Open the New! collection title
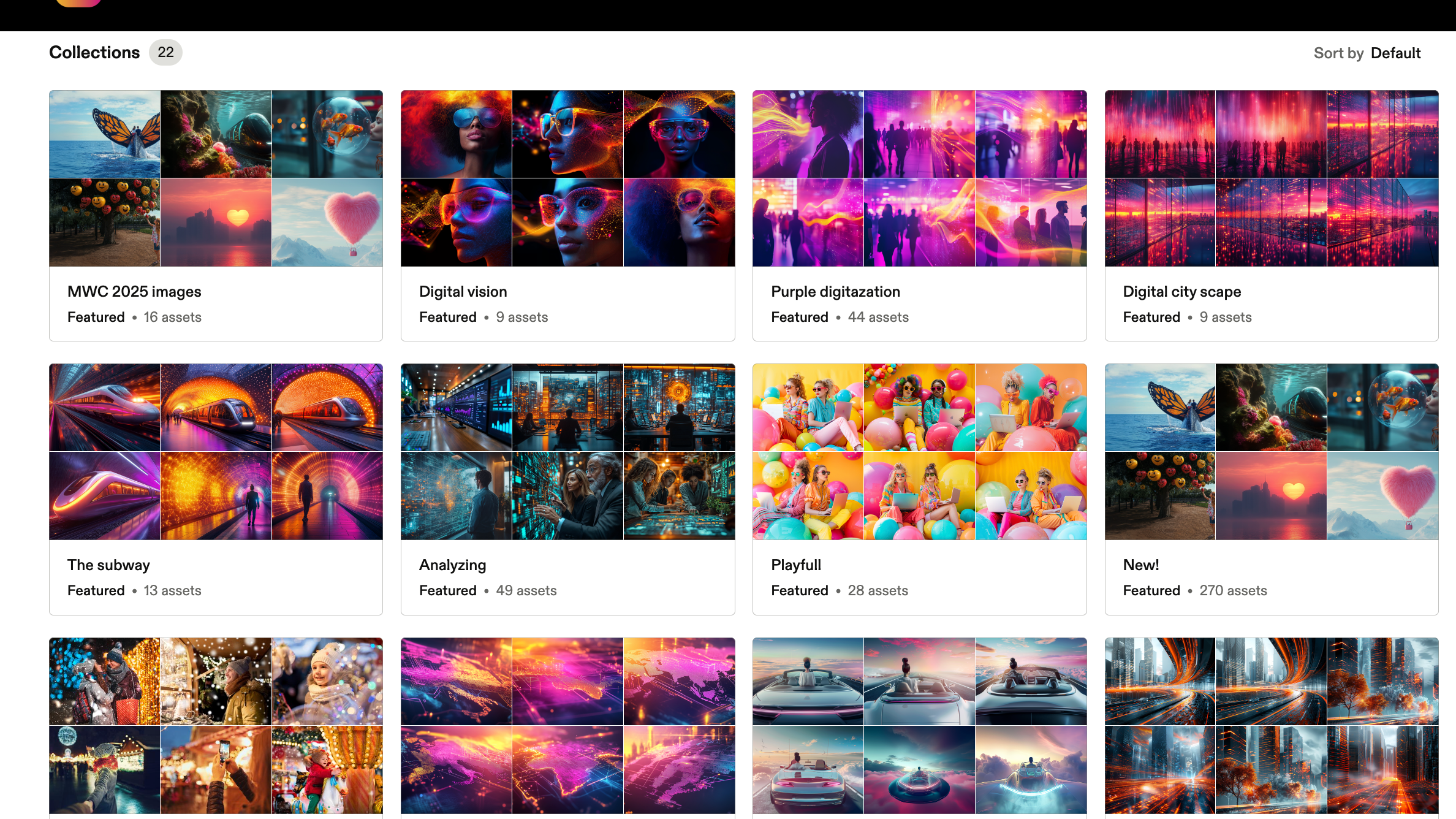This screenshot has width=1456, height=819. [x=1140, y=565]
